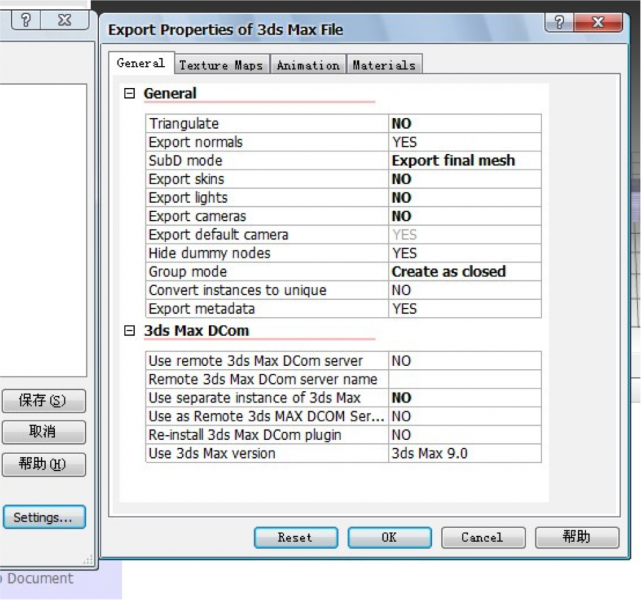This screenshot has width=641, height=600.
Task: Switch to the Texture Maps tab
Action: [221, 65]
